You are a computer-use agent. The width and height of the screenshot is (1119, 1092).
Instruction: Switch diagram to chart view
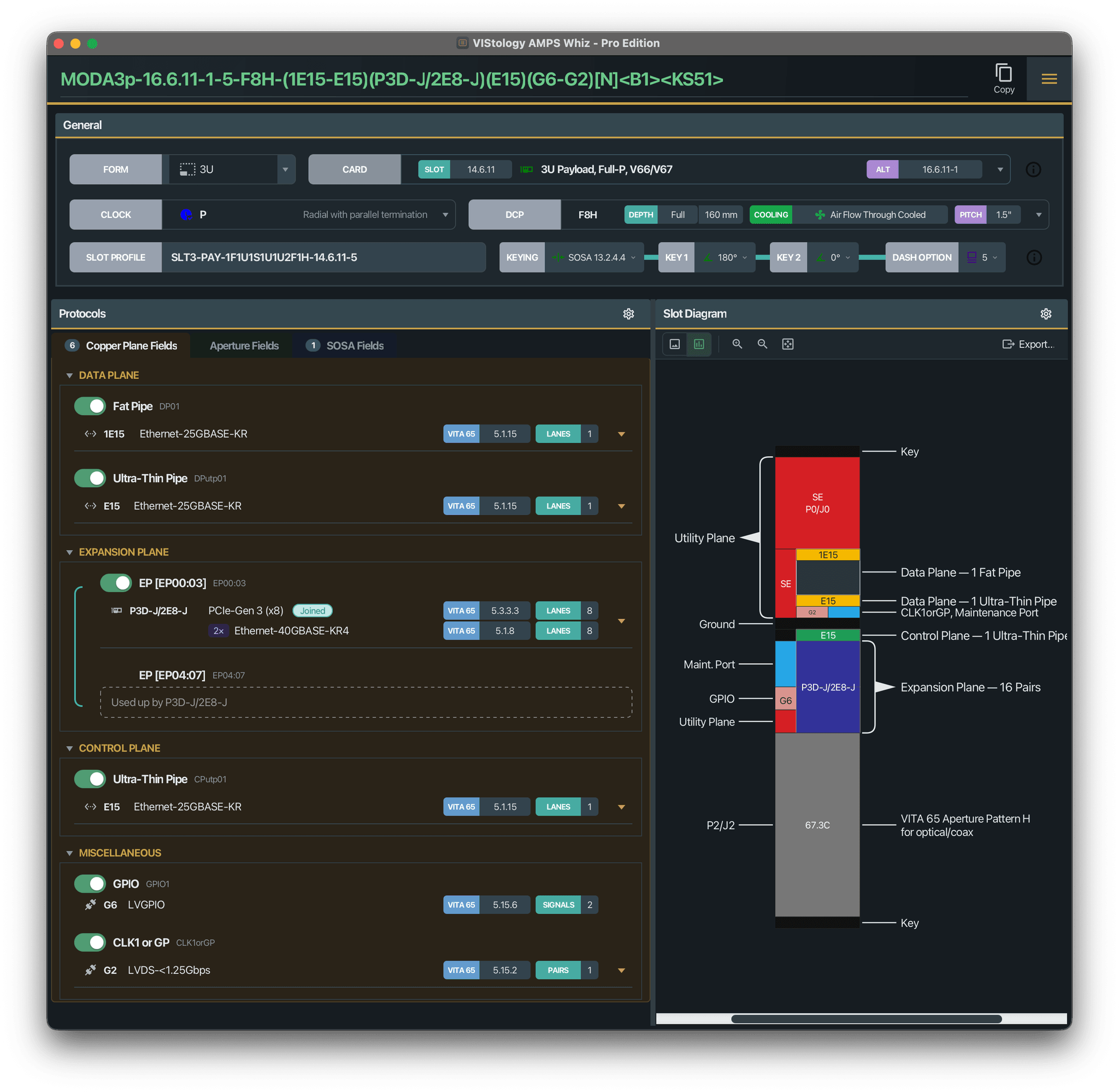(x=699, y=344)
